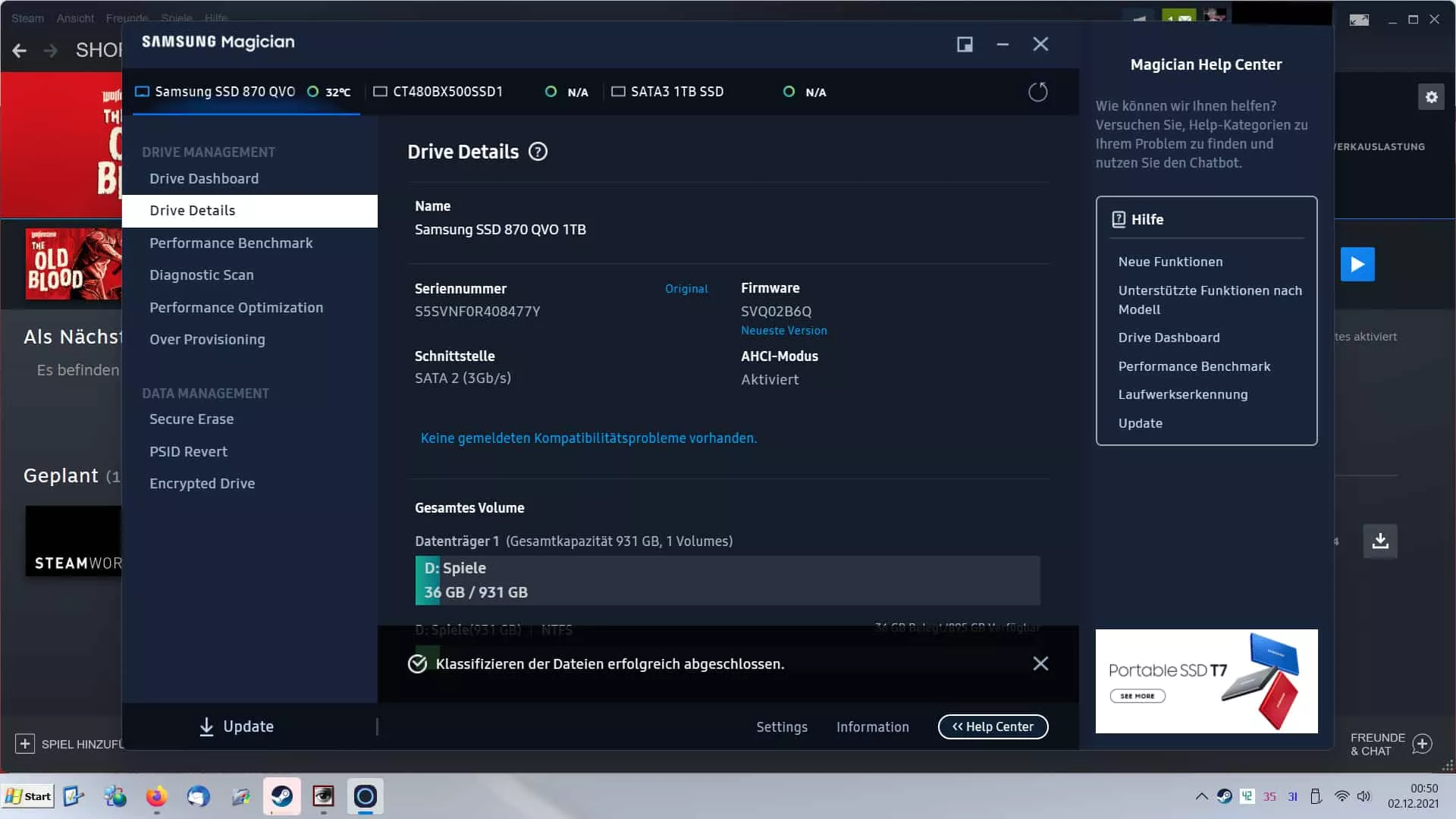Image resolution: width=1456 pixels, height=819 pixels.
Task: Click the Spiel hinzufügen plus icon
Action: tap(25, 744)
